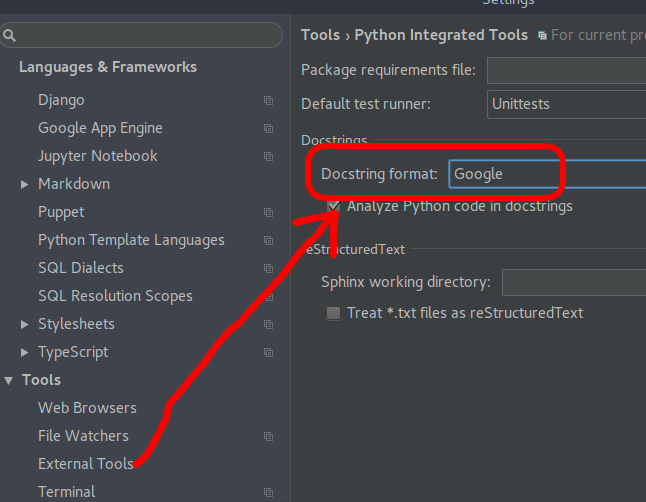Click project-level icon next to Django
This screenshot has height=502, width=646.
tap(268, 101)
